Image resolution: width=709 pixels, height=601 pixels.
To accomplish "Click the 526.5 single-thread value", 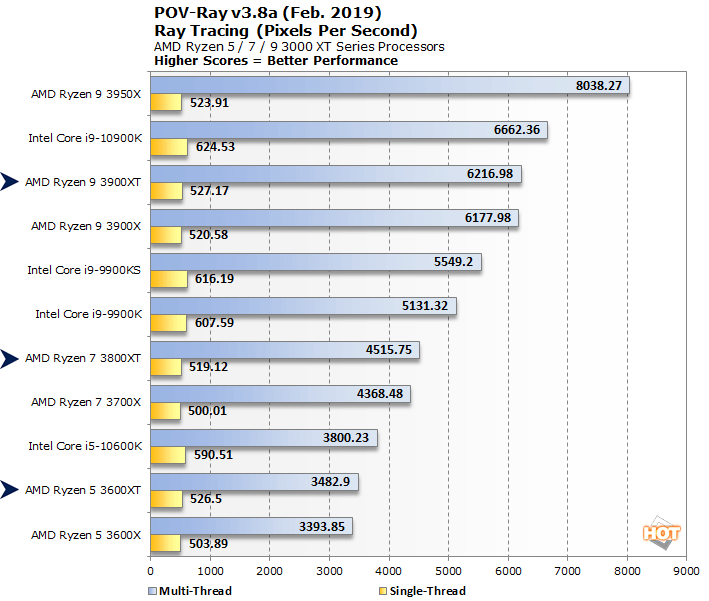I will click(206, 499).
